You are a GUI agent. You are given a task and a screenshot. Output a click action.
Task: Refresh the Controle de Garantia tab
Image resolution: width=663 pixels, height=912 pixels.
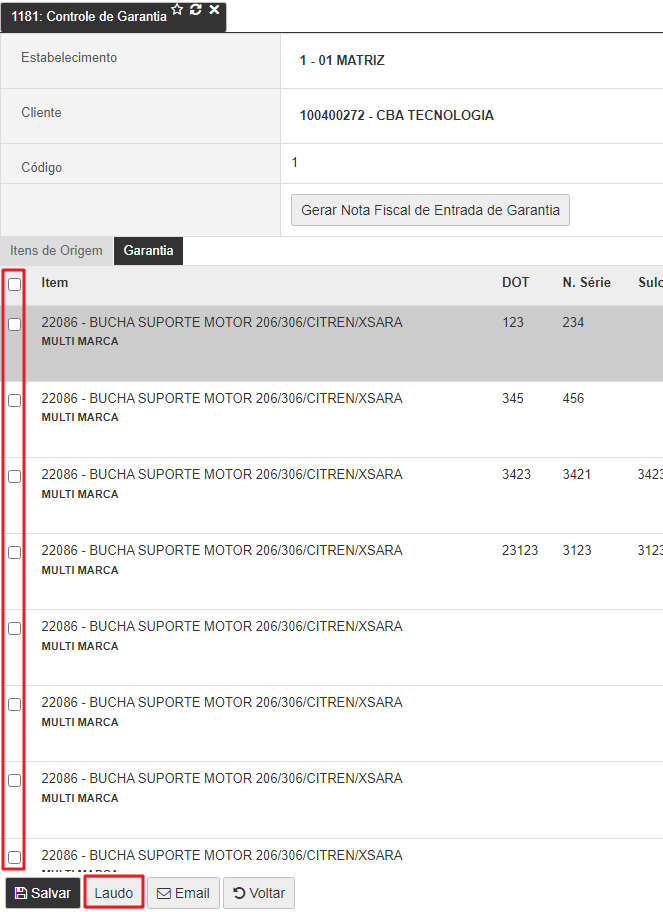(196, 10)
